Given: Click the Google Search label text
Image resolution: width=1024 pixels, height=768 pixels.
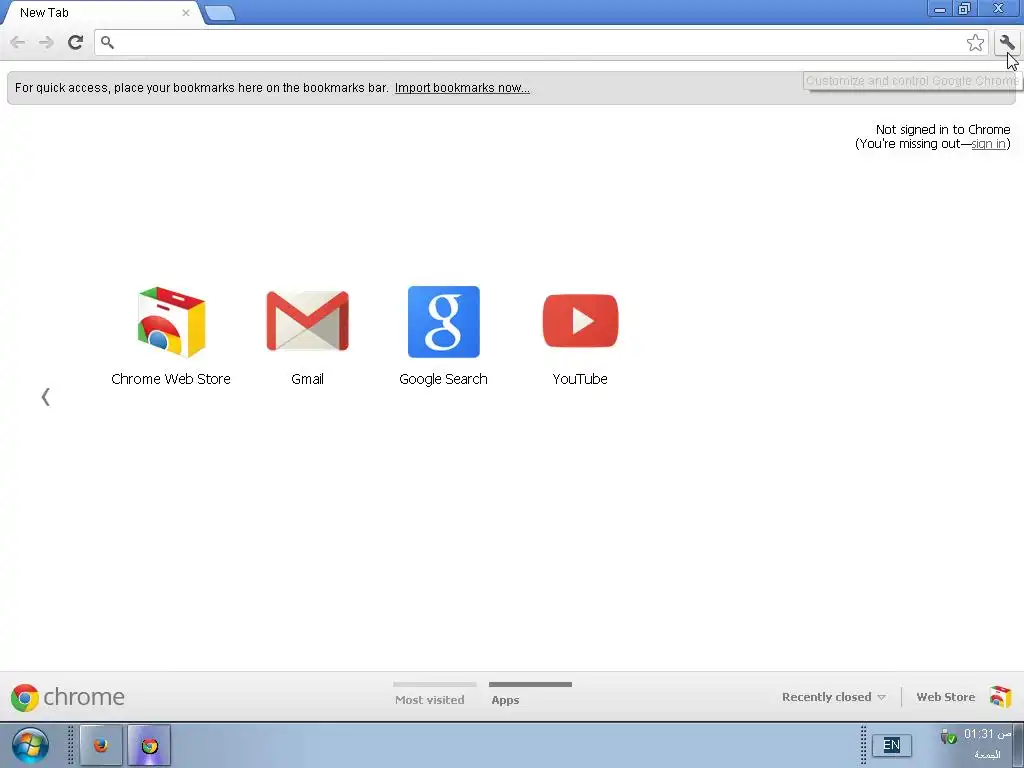Looking at the screenshot, I should [443, 379].
